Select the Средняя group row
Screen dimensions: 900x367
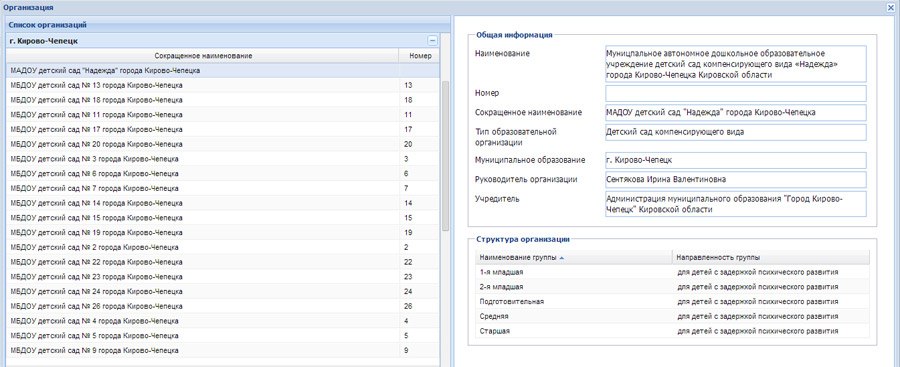pos(672,316)
